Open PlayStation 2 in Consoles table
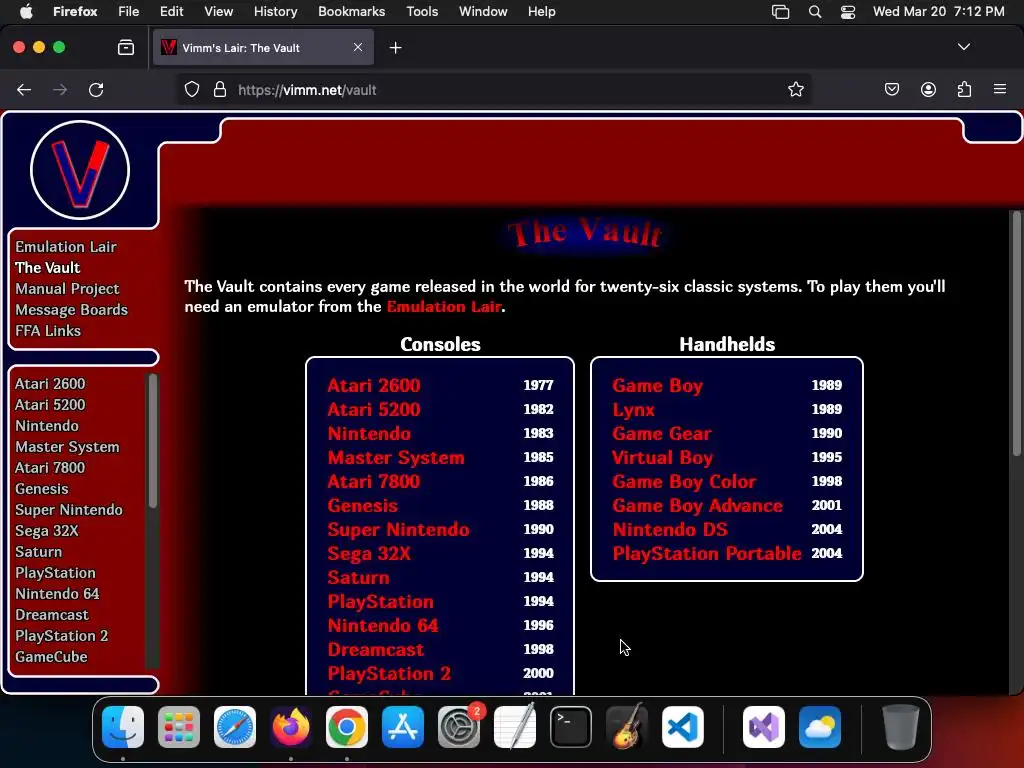 tap(389, 673)
